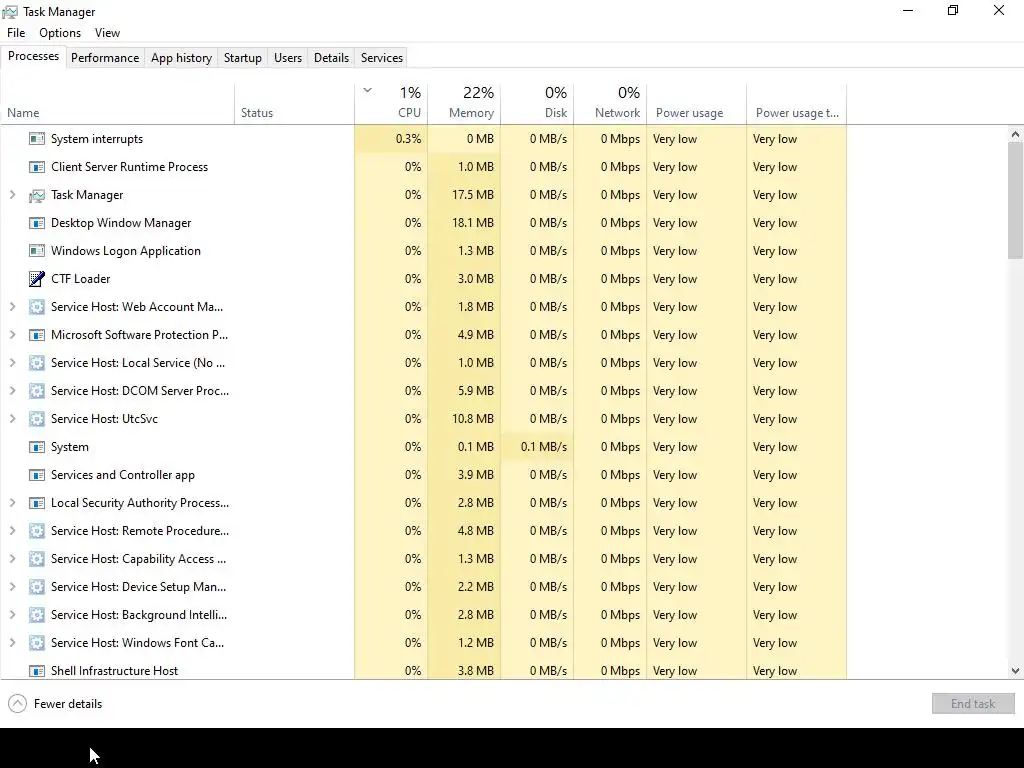Click the Task Manager title bar app icon
The image size is (1024, 768).
tap(10, 12)
